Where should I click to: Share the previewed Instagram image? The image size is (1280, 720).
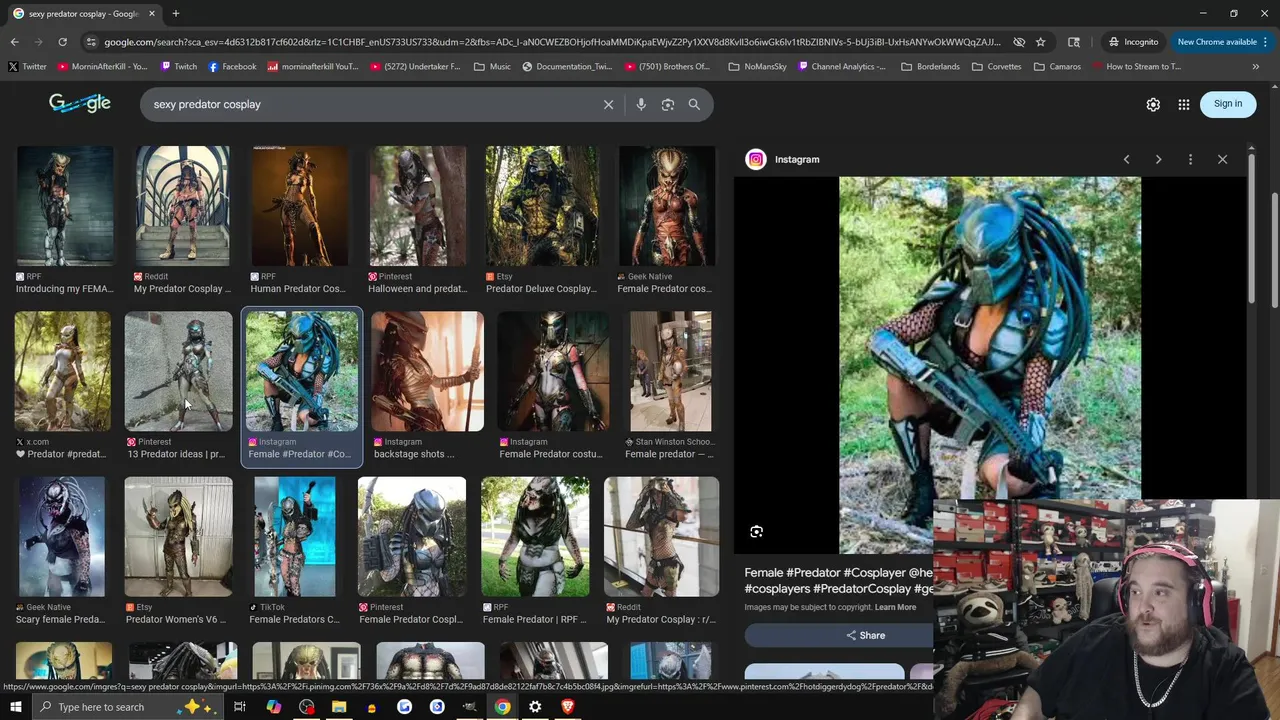(x=866, y=635)
